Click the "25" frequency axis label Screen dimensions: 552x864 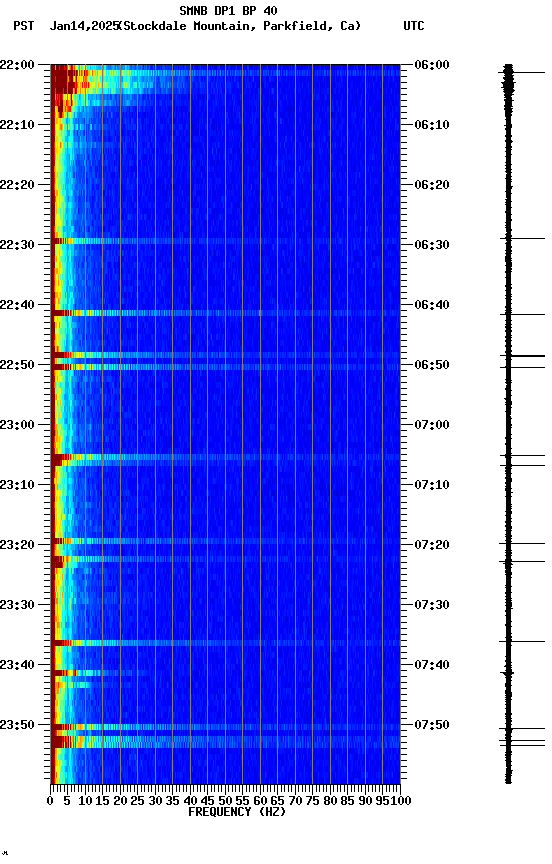[x=138, y=802]
